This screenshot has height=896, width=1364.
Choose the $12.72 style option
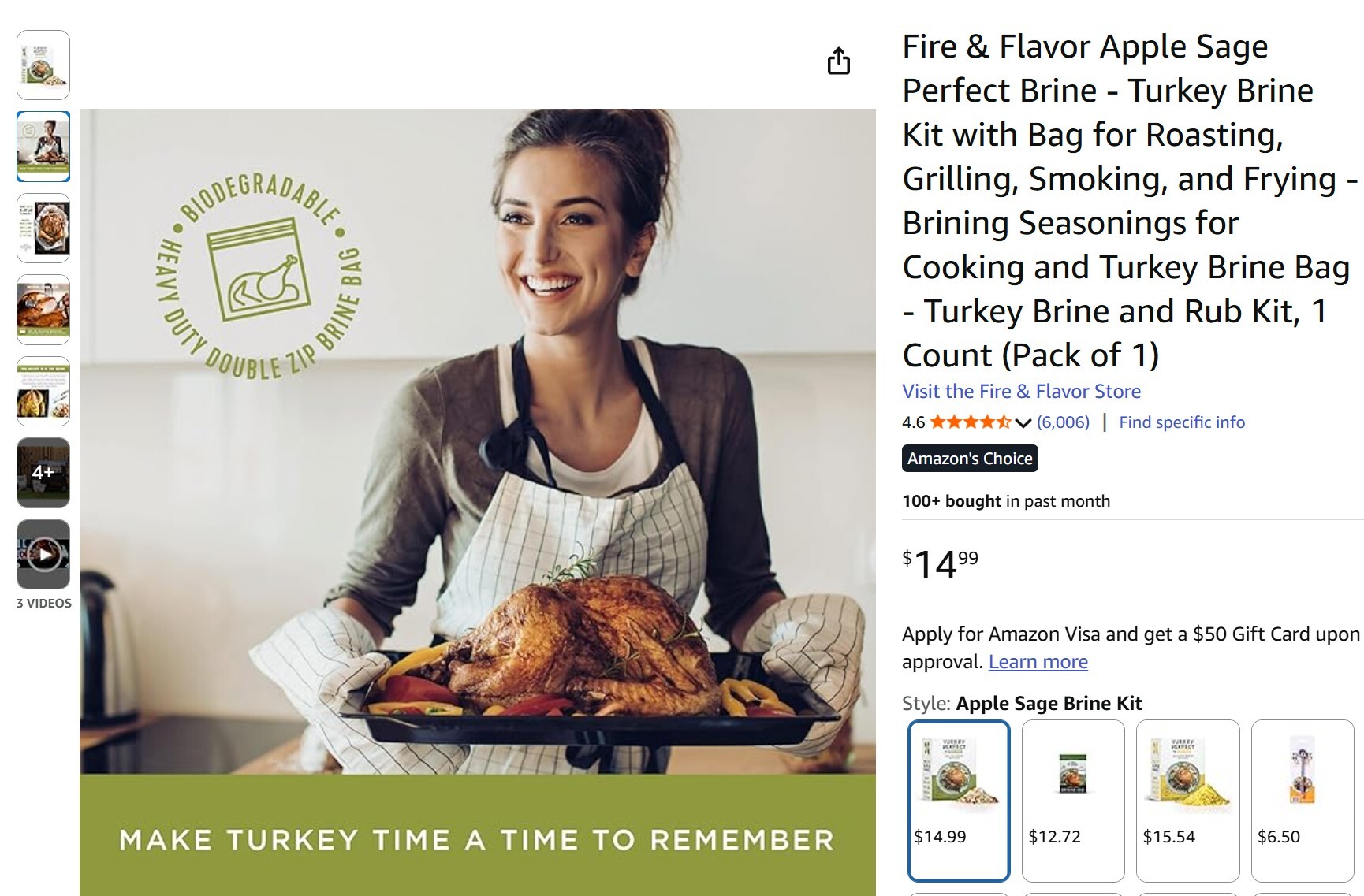1073,801
